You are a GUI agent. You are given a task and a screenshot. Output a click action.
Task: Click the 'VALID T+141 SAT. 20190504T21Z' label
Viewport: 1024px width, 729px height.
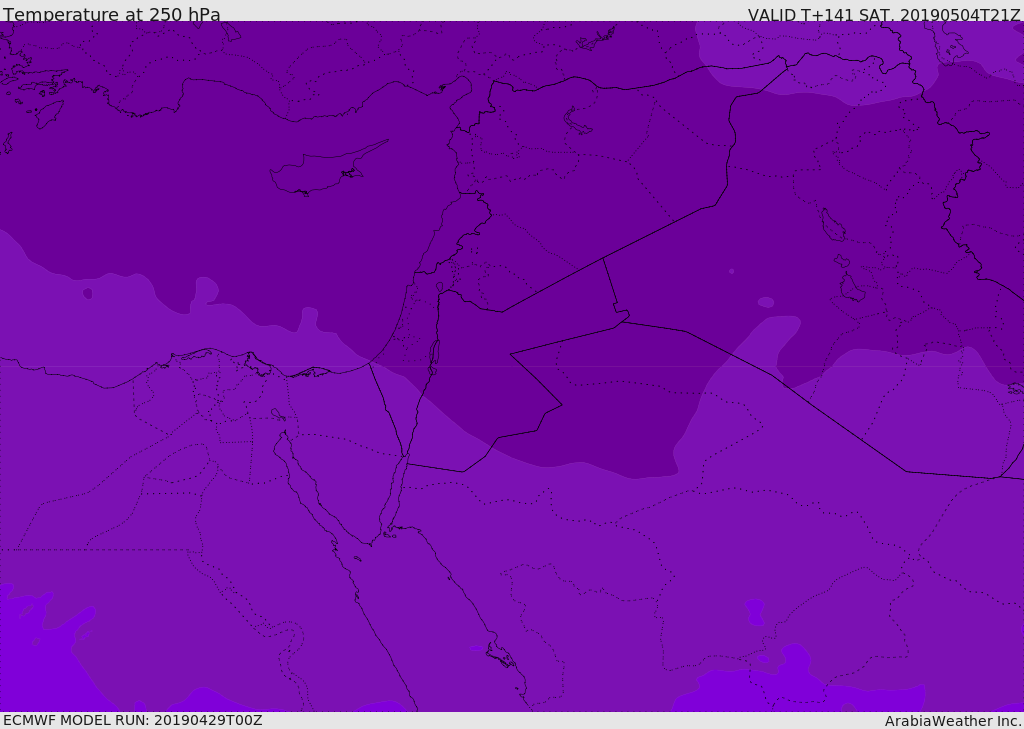coord(884,15)
